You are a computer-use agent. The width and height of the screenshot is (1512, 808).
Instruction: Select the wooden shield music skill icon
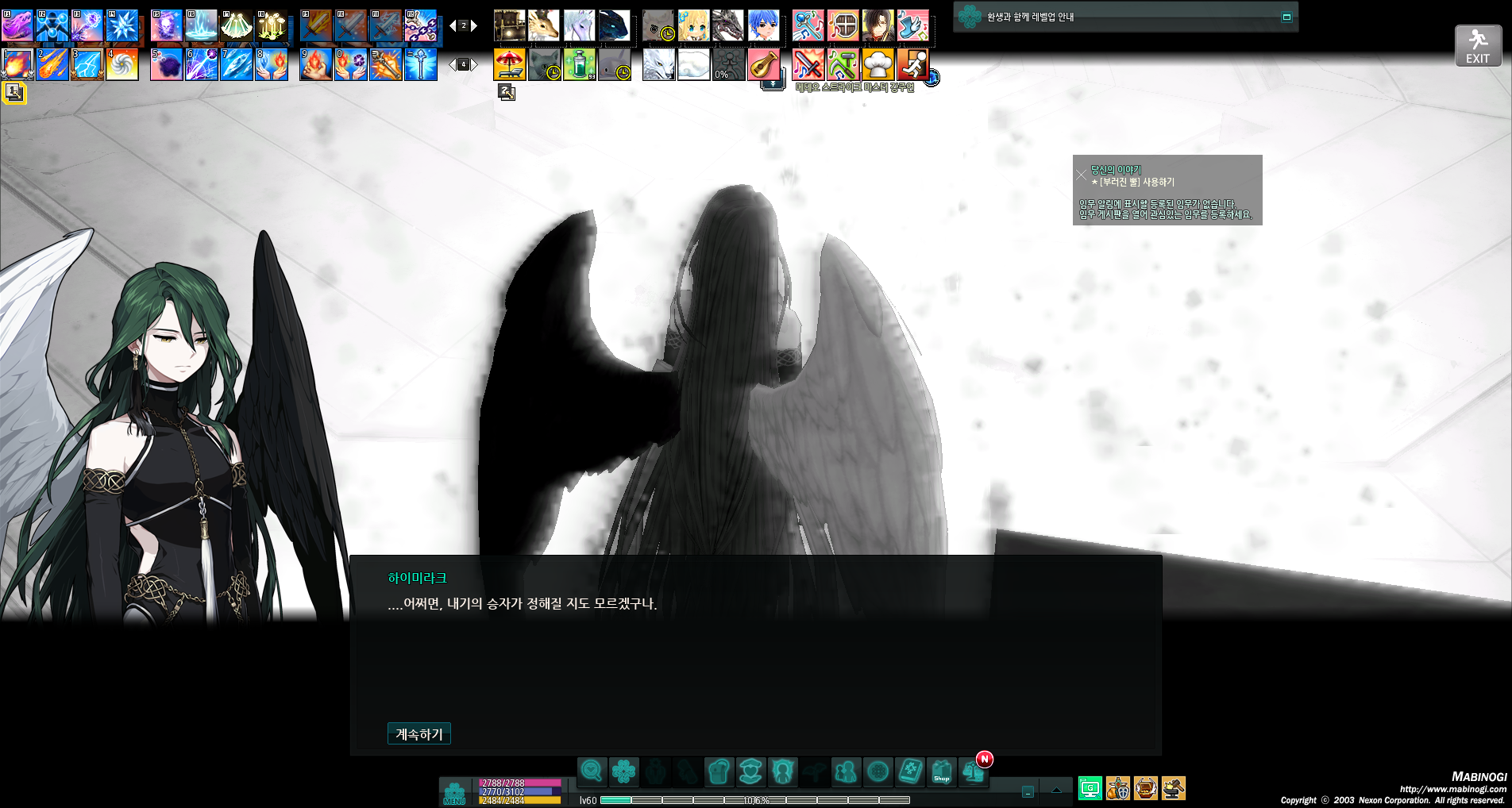(843, 26)
